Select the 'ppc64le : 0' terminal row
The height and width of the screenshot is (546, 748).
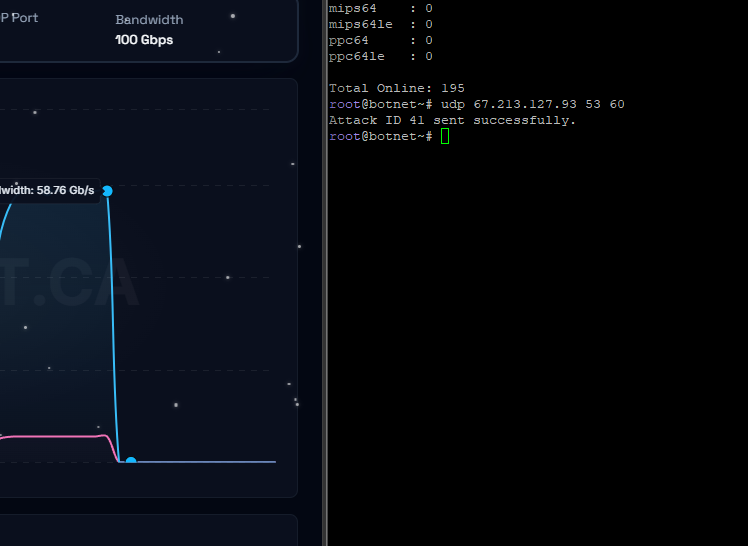click(381, 56)
